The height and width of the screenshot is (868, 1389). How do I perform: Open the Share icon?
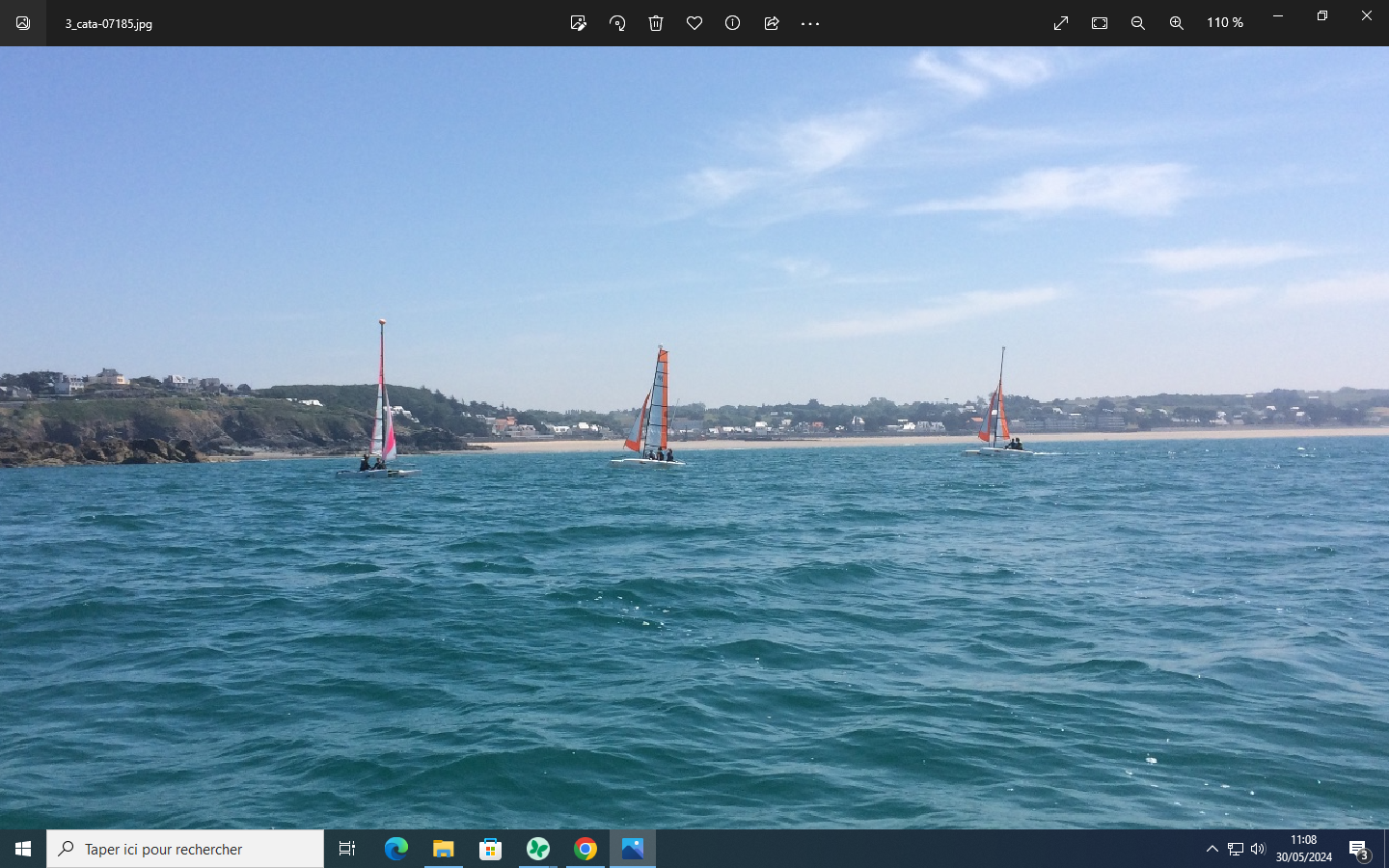point(772,23)
